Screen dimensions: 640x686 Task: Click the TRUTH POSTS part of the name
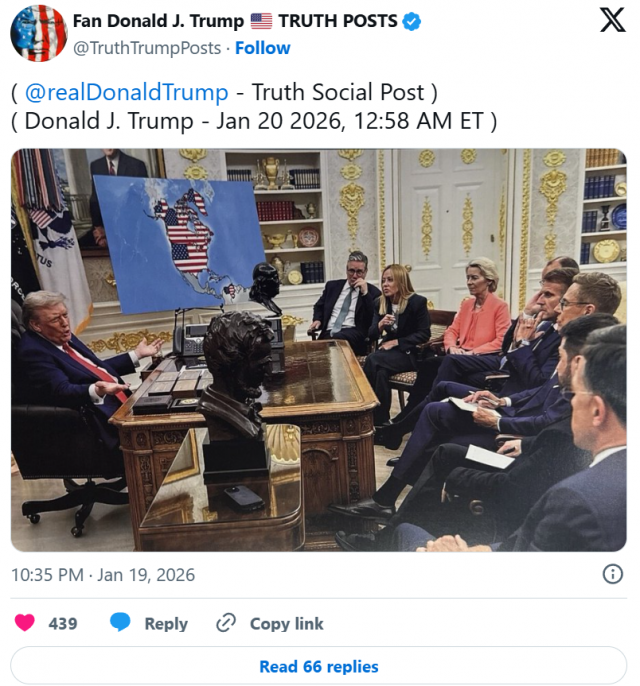[338, 21]
